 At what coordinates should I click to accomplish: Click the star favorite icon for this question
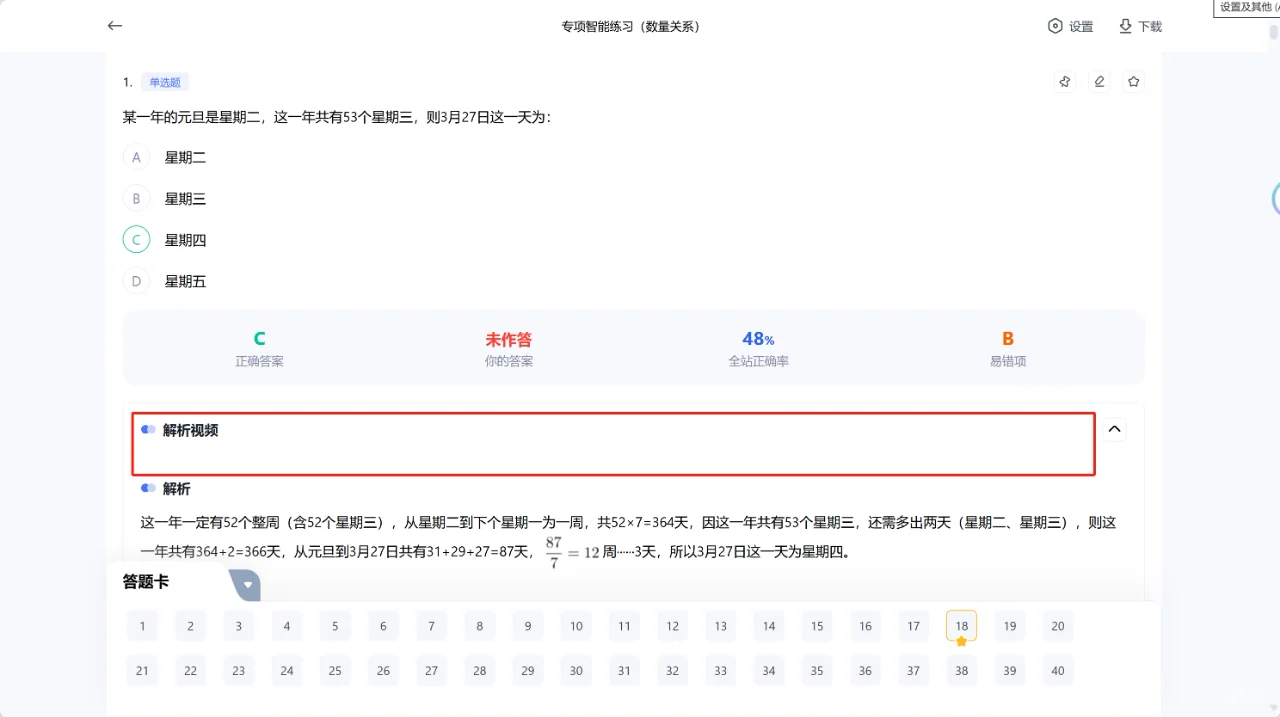point(1133,81)
